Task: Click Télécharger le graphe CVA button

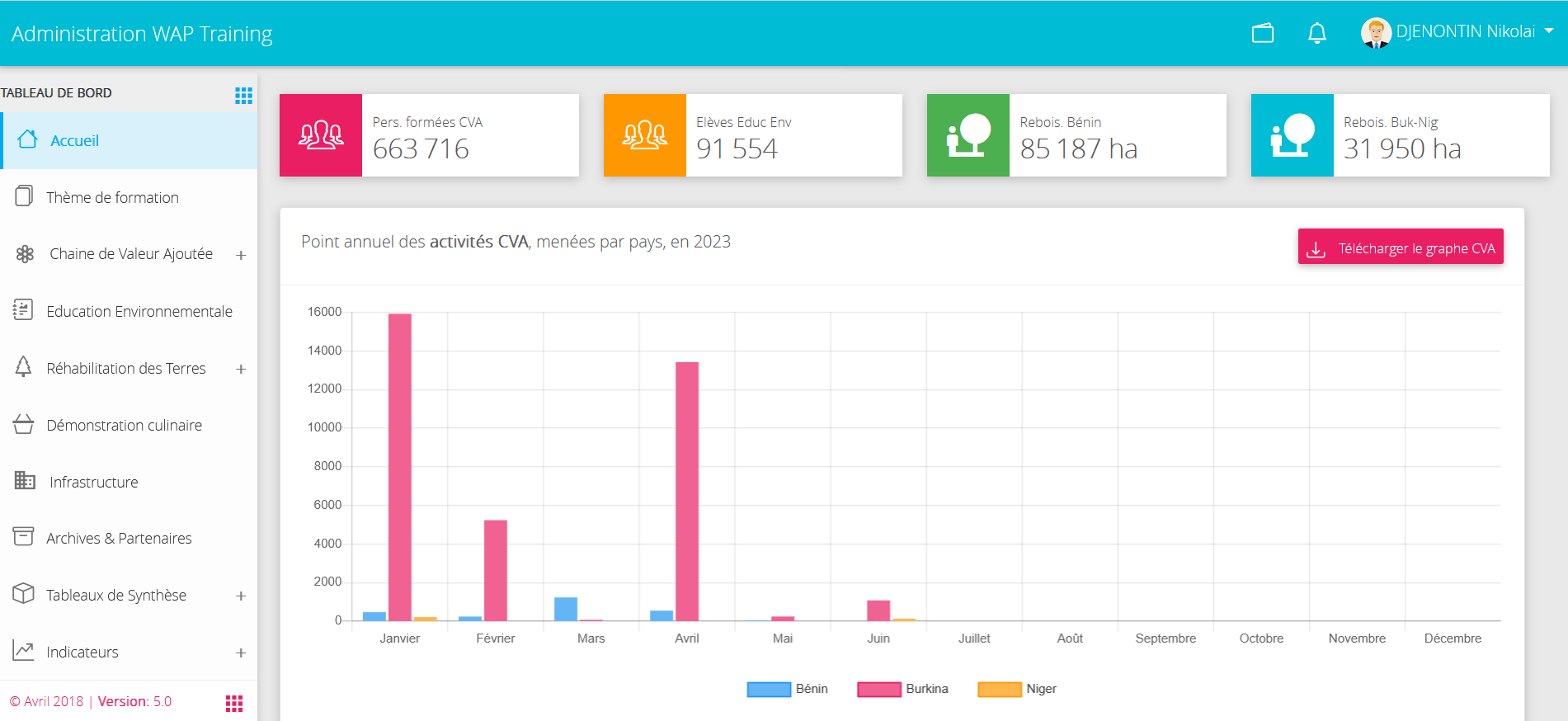Action: tap(1401, 247)
